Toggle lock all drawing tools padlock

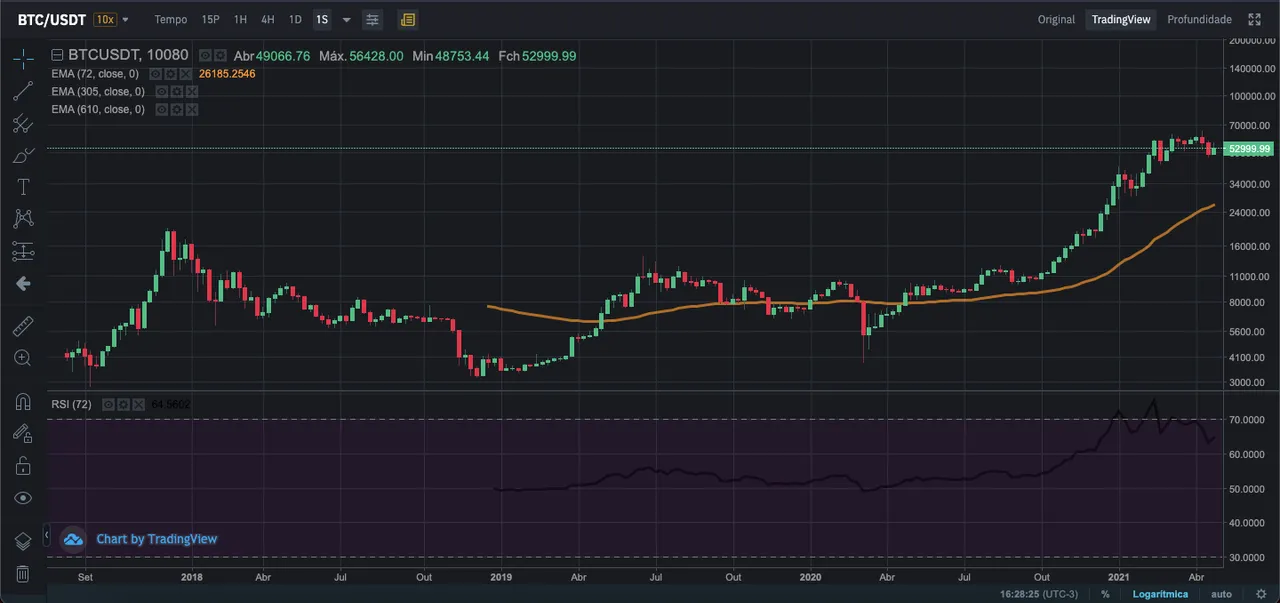pos(23,465)
